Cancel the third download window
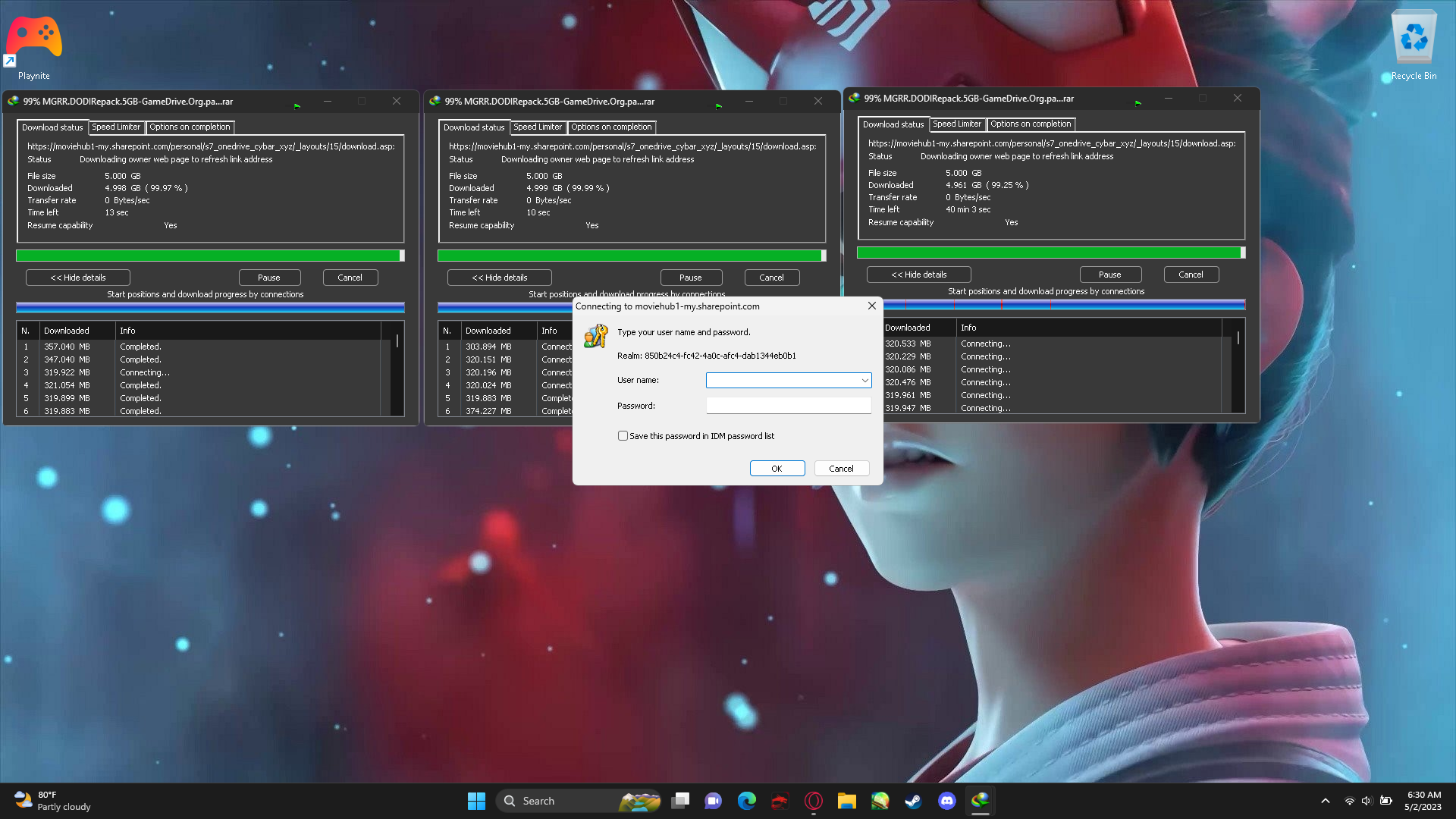 [x=1191, y=275]
